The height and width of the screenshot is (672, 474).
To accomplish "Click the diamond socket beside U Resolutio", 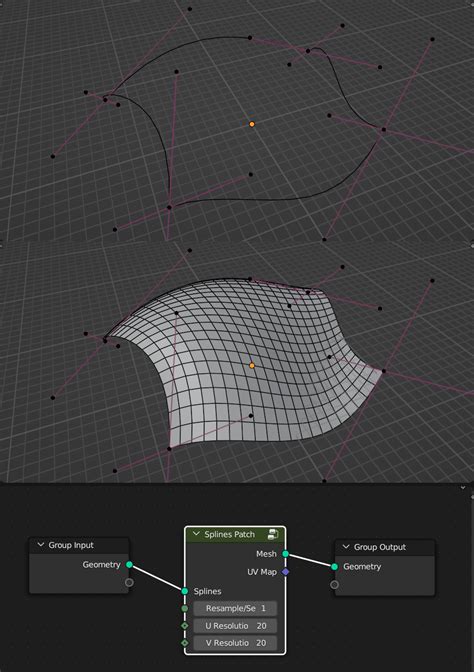I will [x=185, y=626].
